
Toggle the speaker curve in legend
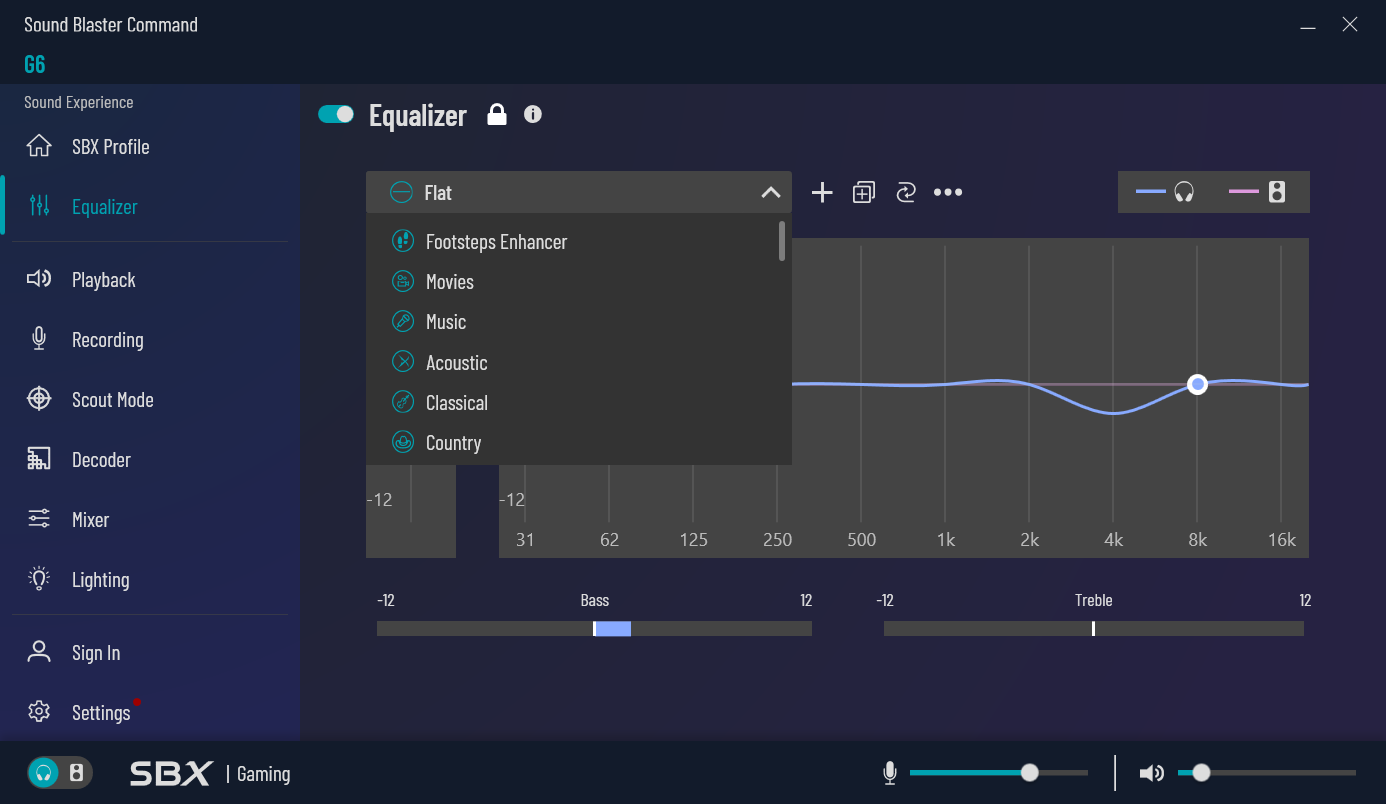(x=1258, y=192)
